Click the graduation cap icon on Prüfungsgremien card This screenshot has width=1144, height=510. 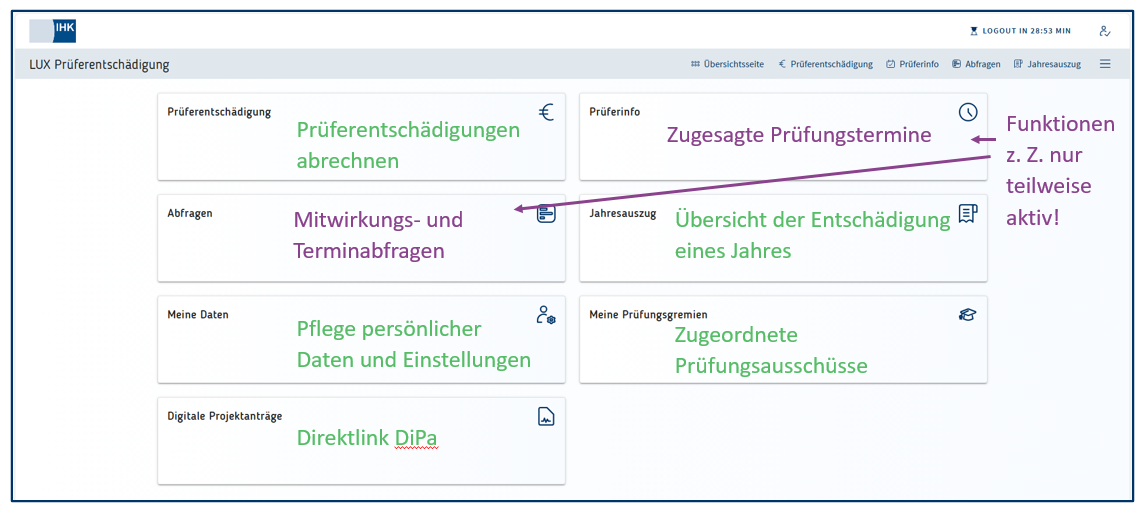[x=967, y=315]
